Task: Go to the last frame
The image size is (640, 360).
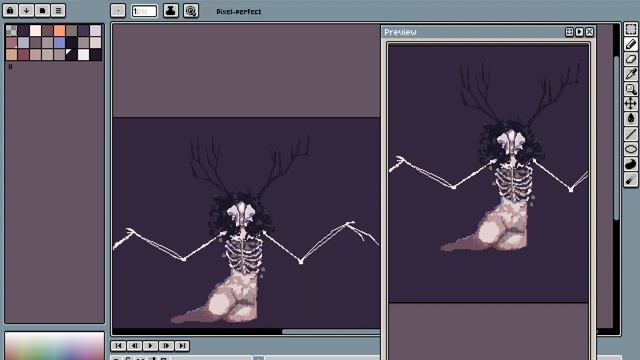Action: pyautogui.click(x=182, y=346)
